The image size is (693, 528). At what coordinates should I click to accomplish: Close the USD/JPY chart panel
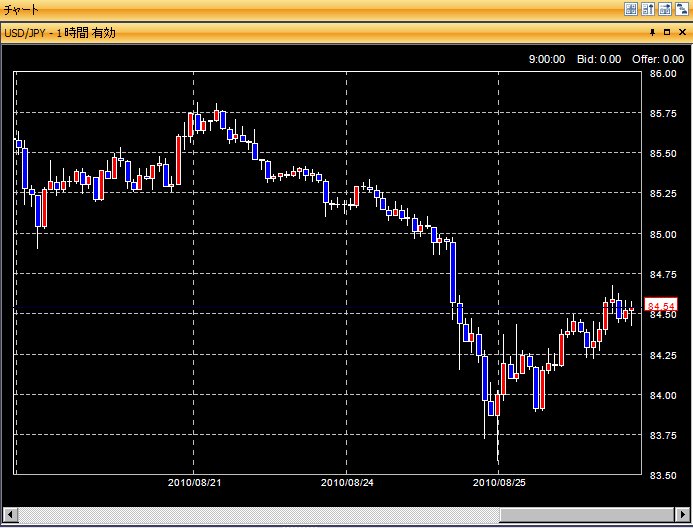(682, 33)
